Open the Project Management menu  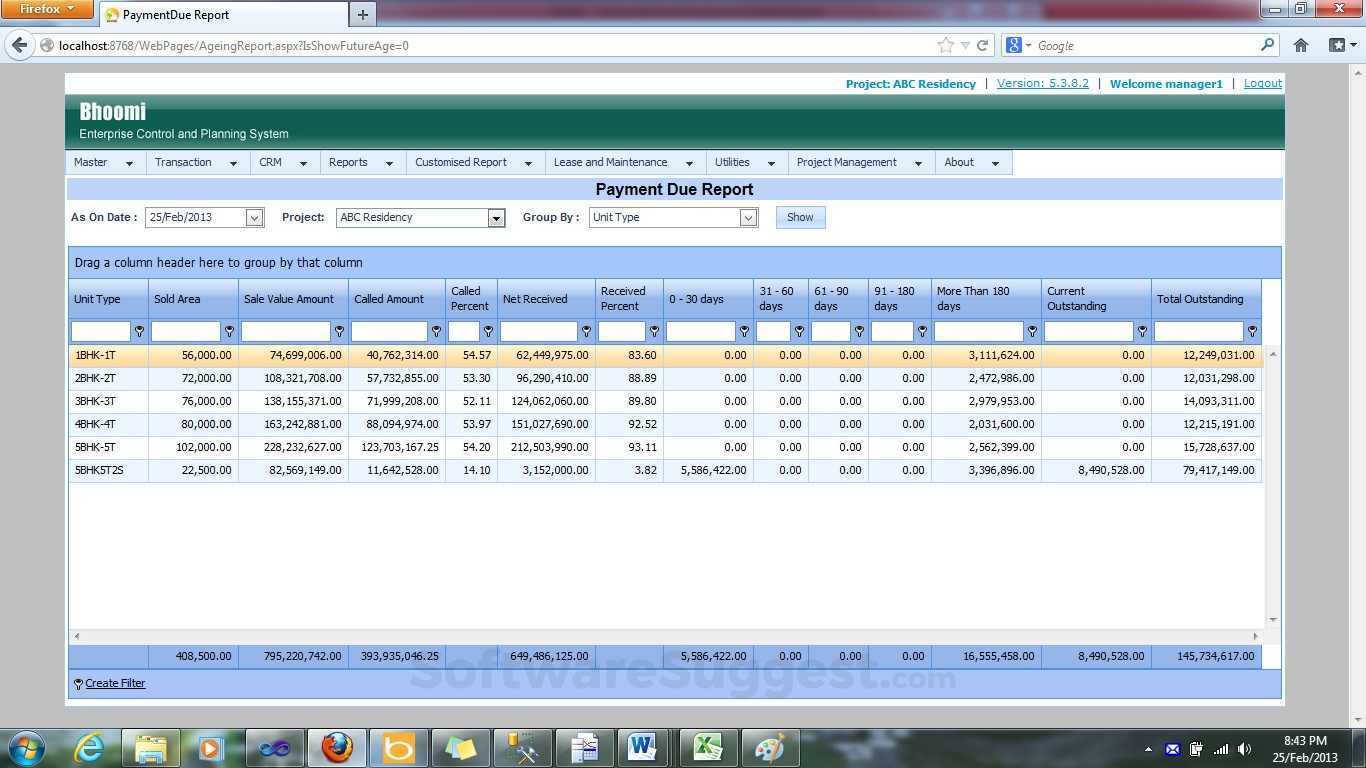861,162
